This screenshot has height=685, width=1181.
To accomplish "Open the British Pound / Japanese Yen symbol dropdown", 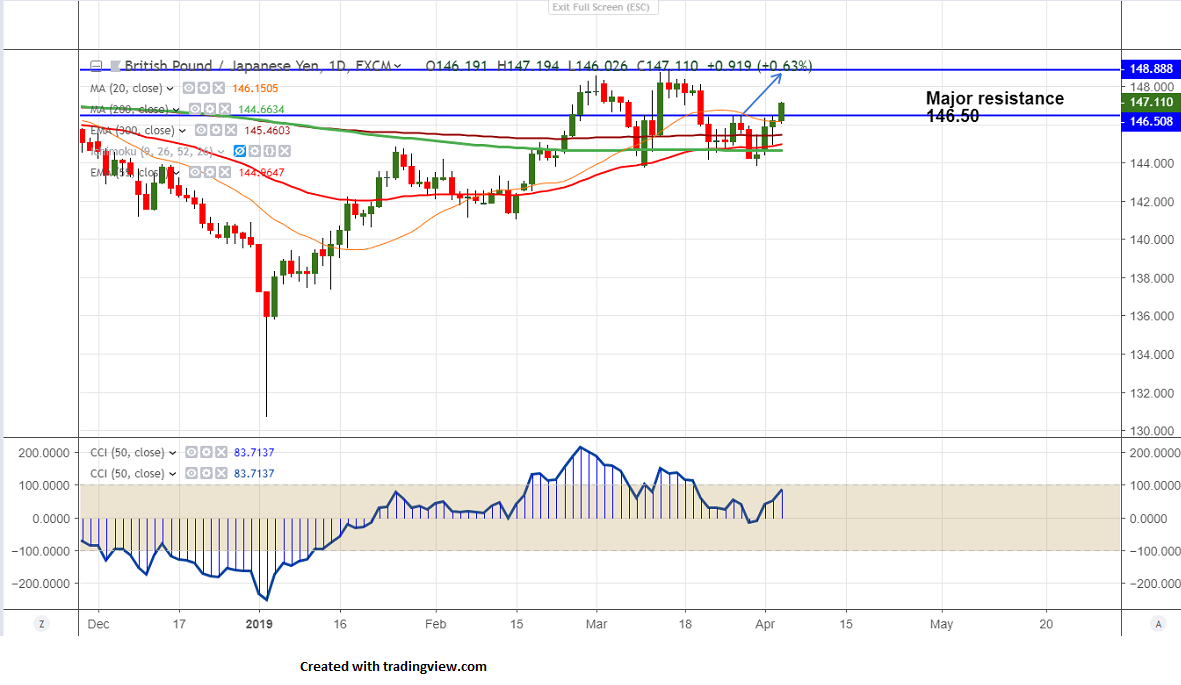I will tap(397, 66).
